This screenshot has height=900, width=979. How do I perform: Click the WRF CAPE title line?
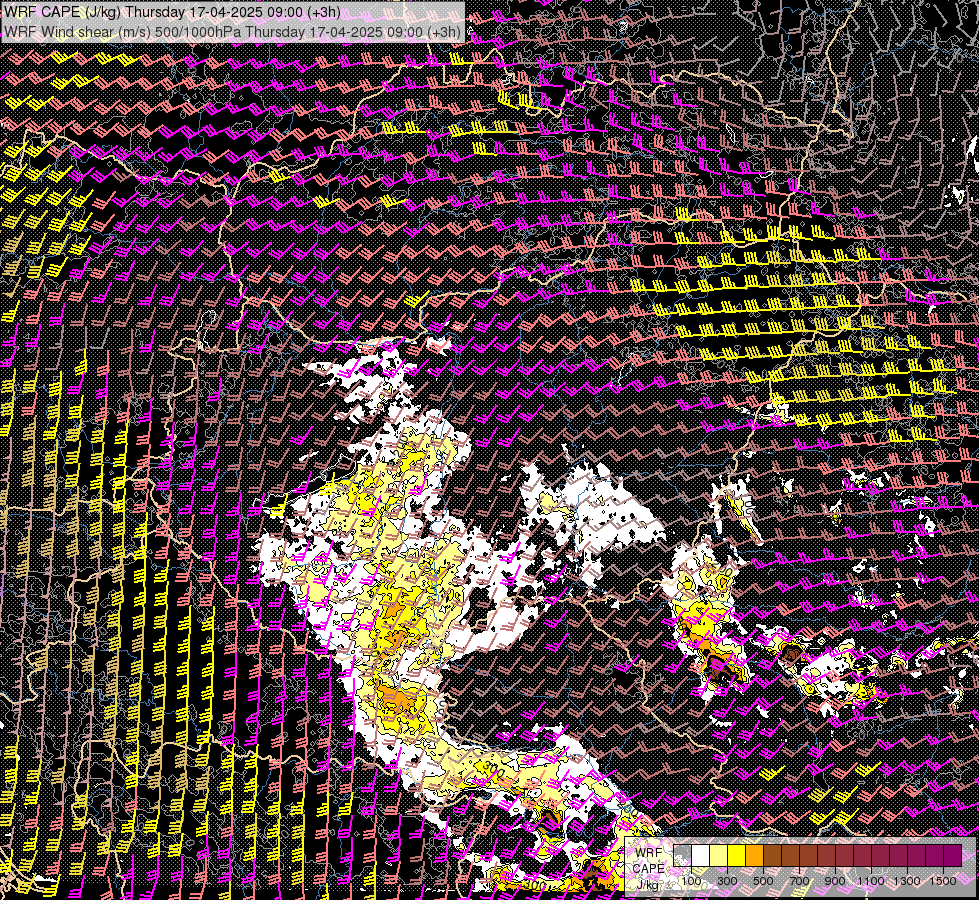pos(172,12)
